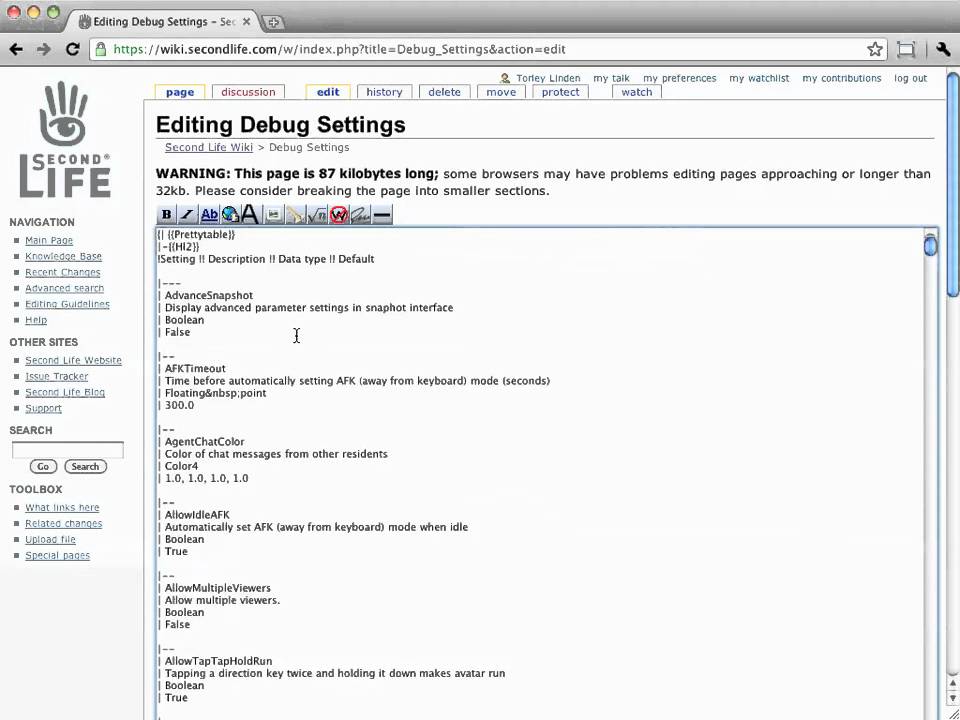Open a new browser tab

(273, 22)
